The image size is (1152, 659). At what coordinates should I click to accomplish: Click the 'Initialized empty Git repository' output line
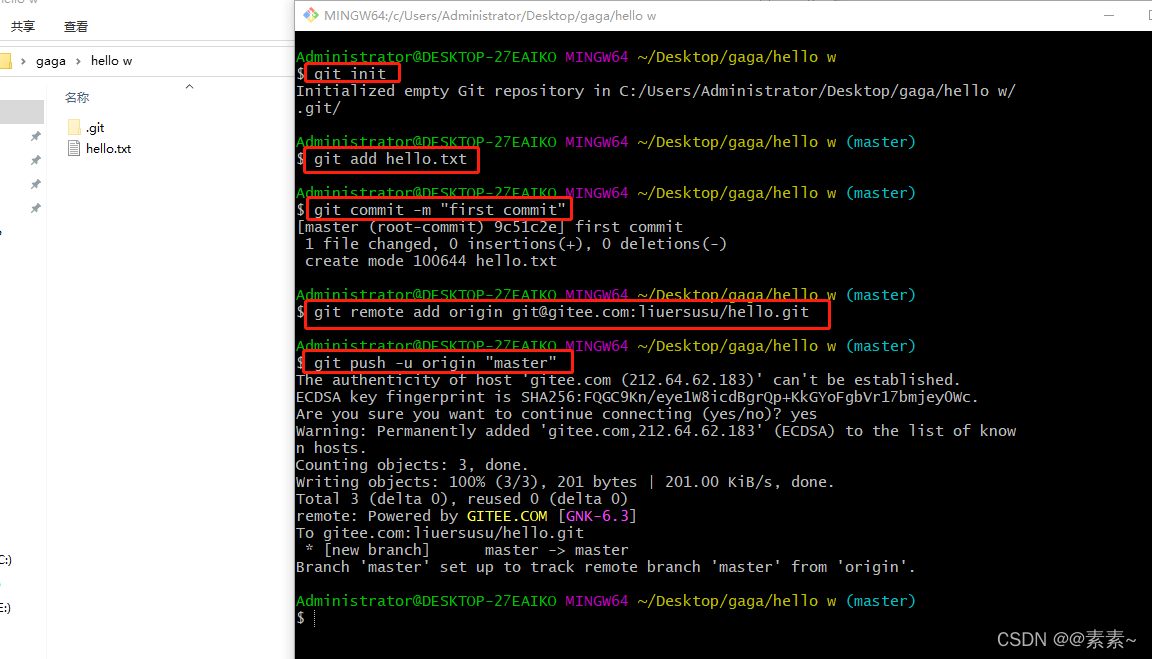point(655,91)
